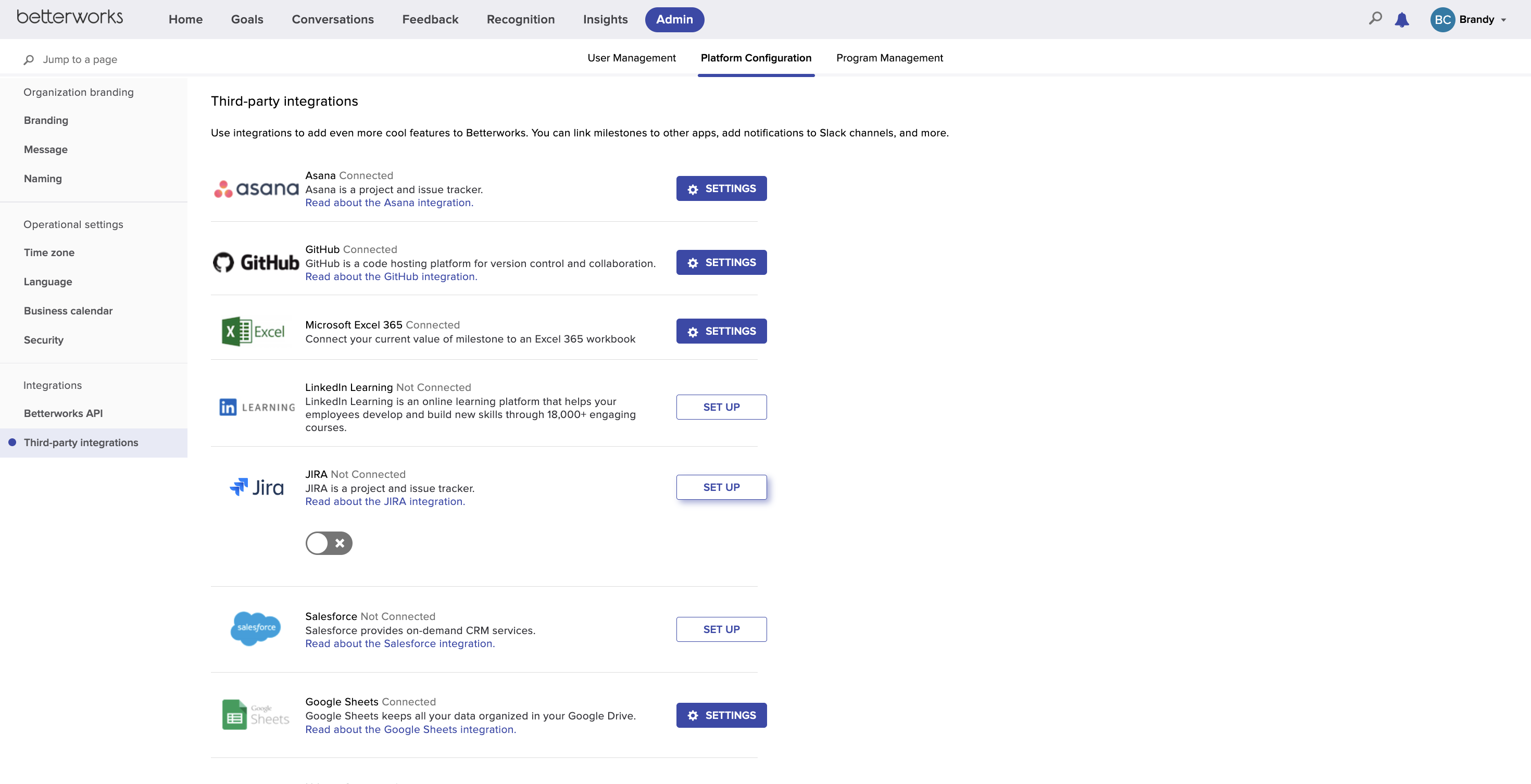Select Third-party integrations in sidebar

tap(93, 442)
